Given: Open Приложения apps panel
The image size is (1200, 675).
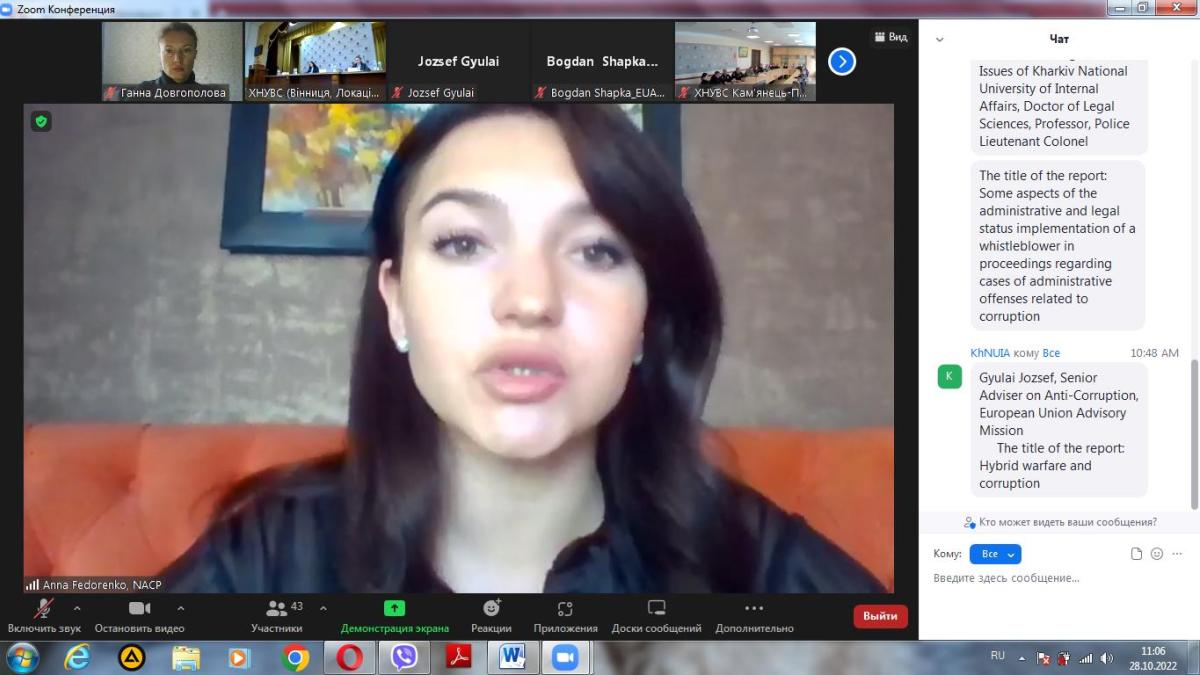Looking at the screenshot, I should point(565,617).
